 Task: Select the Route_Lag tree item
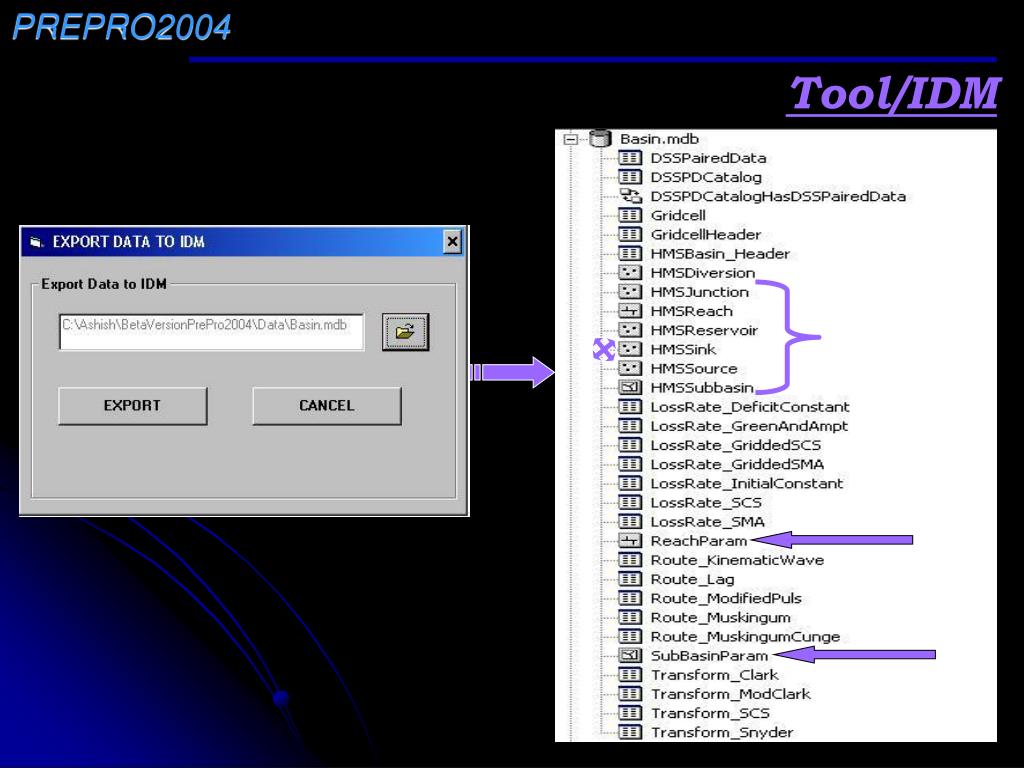click(x=692, y=579)
